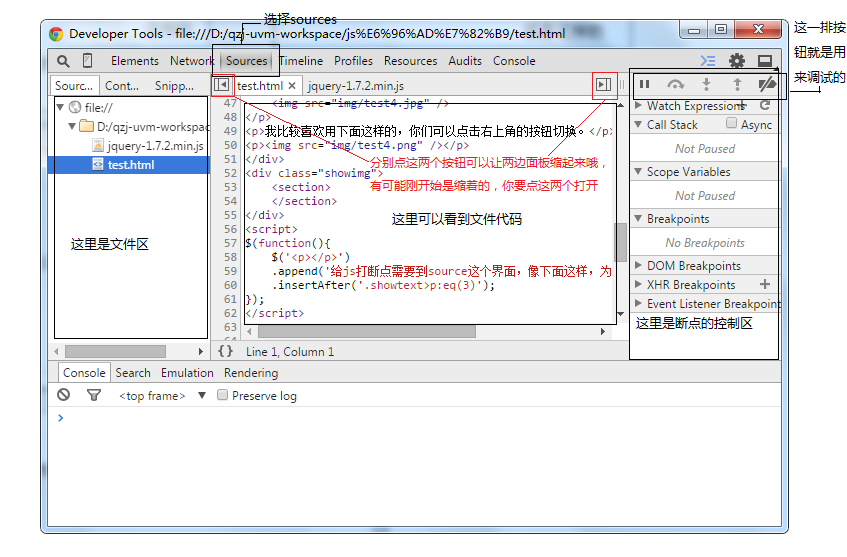Image resolution: width=847 pixels, height=557 pixels.
Task: Set breakpoint on line number 57
Action: [x=231, y=243]
